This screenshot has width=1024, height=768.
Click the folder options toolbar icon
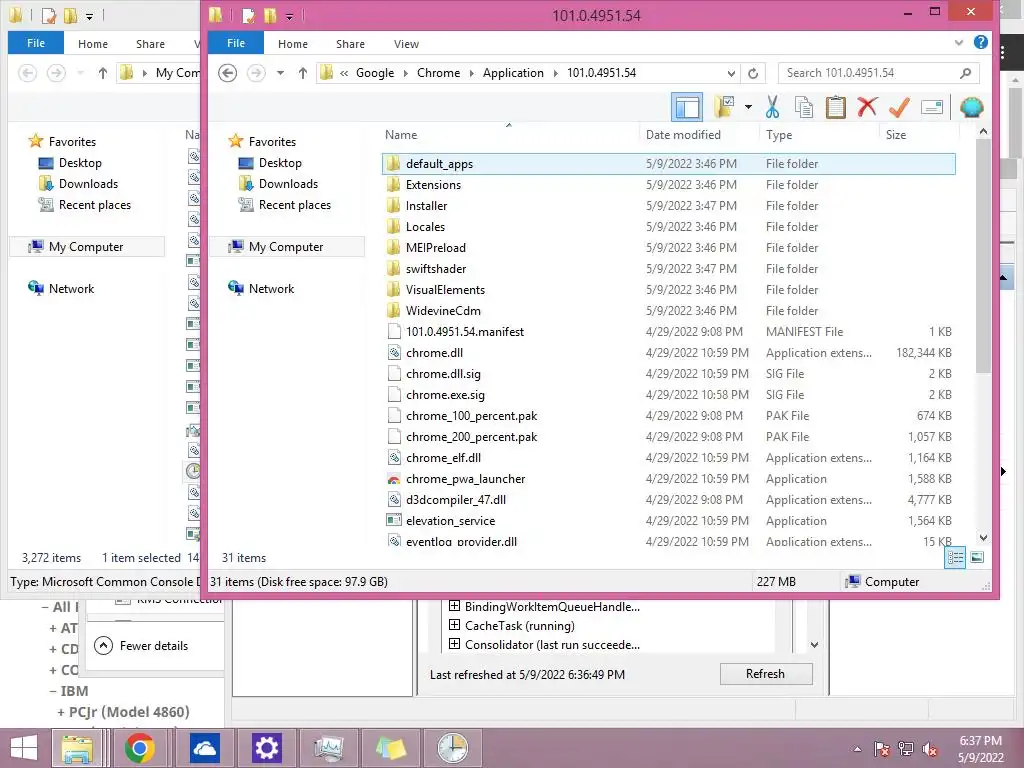[x=724, y=107]
